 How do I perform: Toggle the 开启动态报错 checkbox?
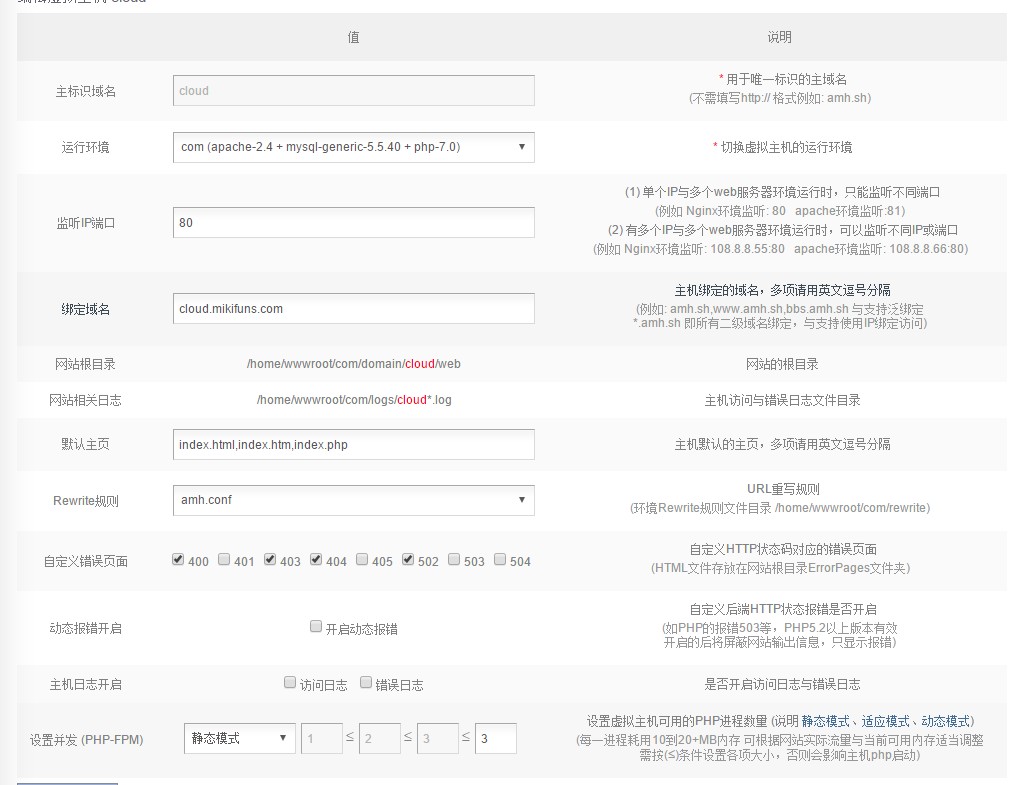point(316,628)
